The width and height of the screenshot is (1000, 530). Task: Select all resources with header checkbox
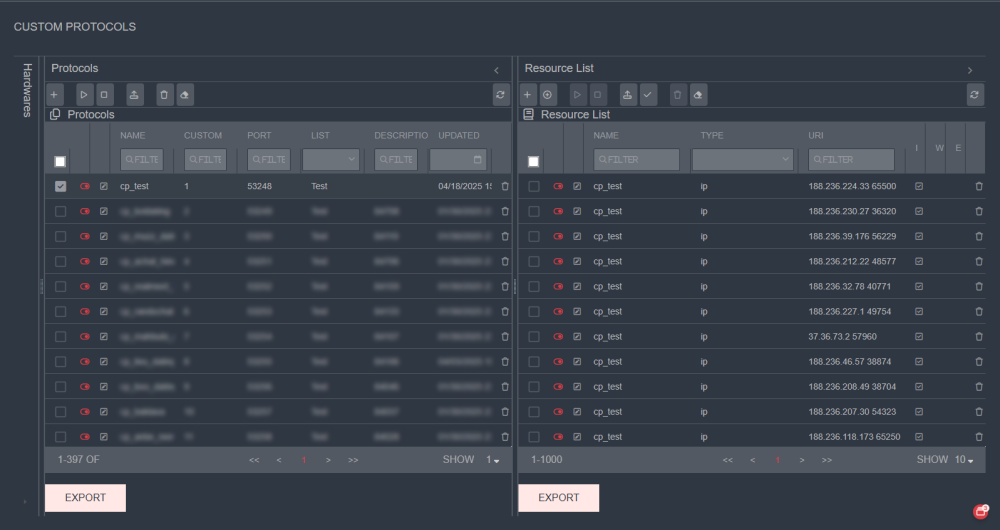coord(534,161)
